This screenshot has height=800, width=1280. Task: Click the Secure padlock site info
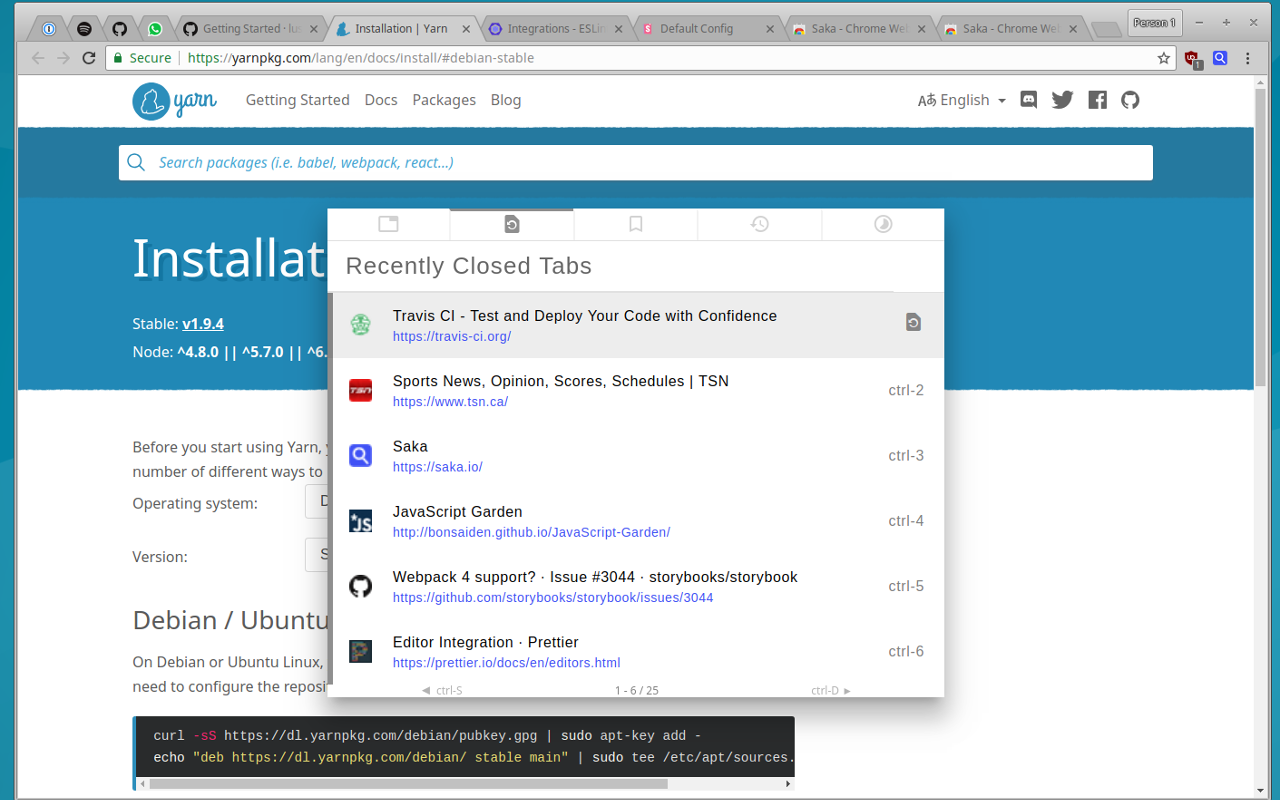142,58
